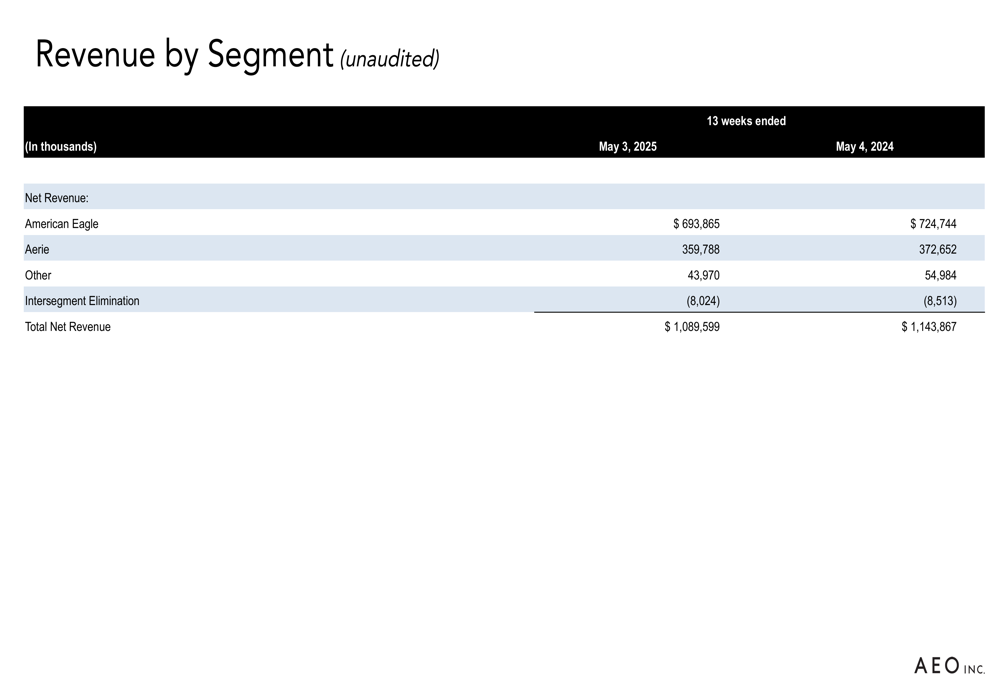Select the total '$ 1,143,867'
1000x685 pixels.
tap(929, 327)
